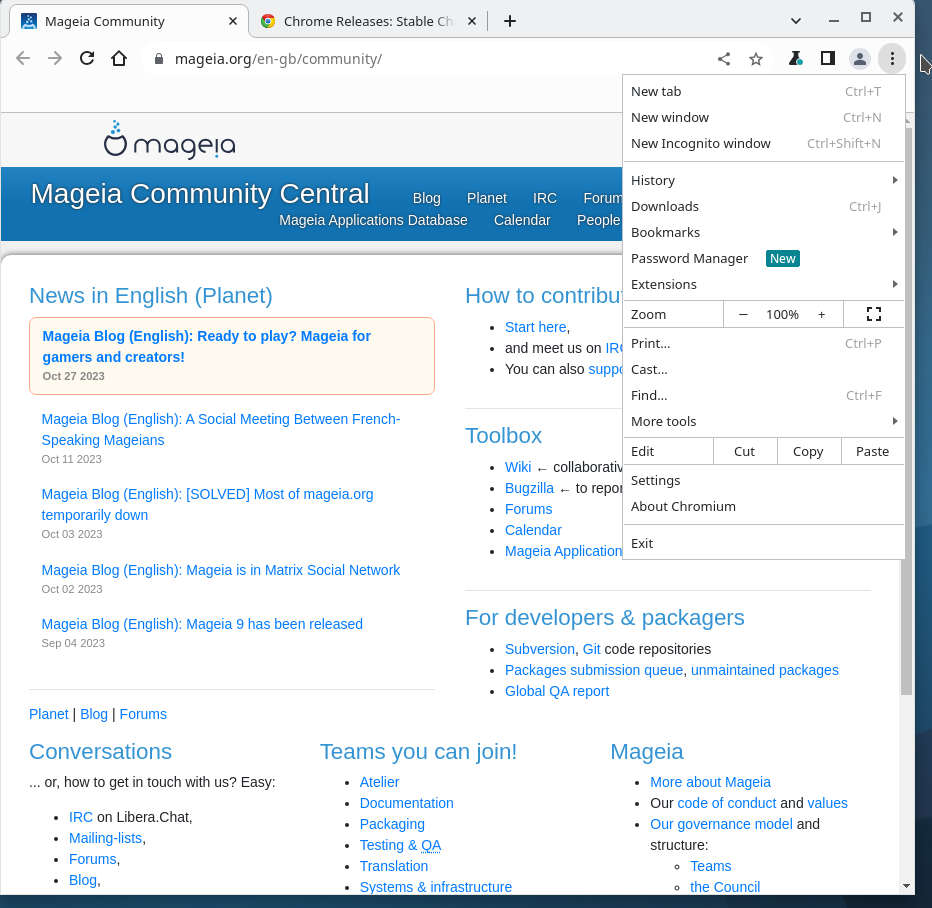
Task: Expand the More tools submenu
Action: pos(763,422)
